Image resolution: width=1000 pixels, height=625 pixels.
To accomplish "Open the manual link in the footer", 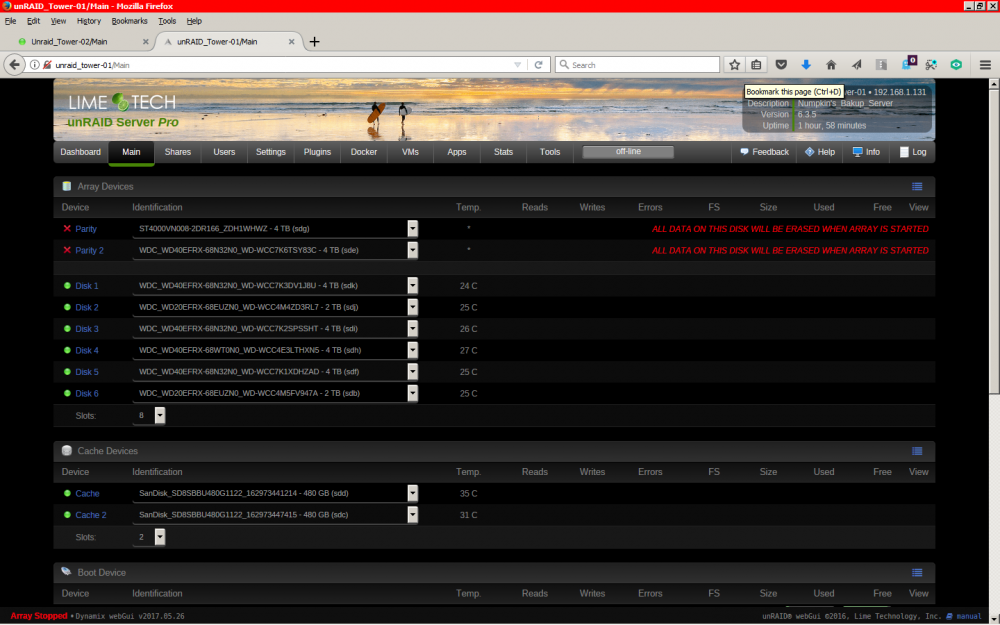I will (968, 616).
